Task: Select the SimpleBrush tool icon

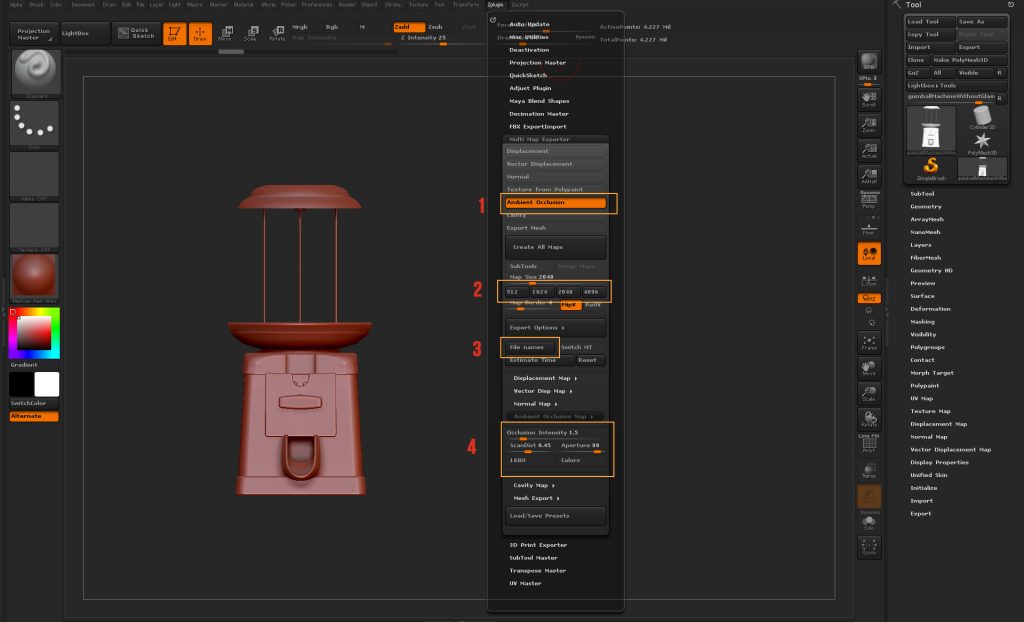Action: 929,166
